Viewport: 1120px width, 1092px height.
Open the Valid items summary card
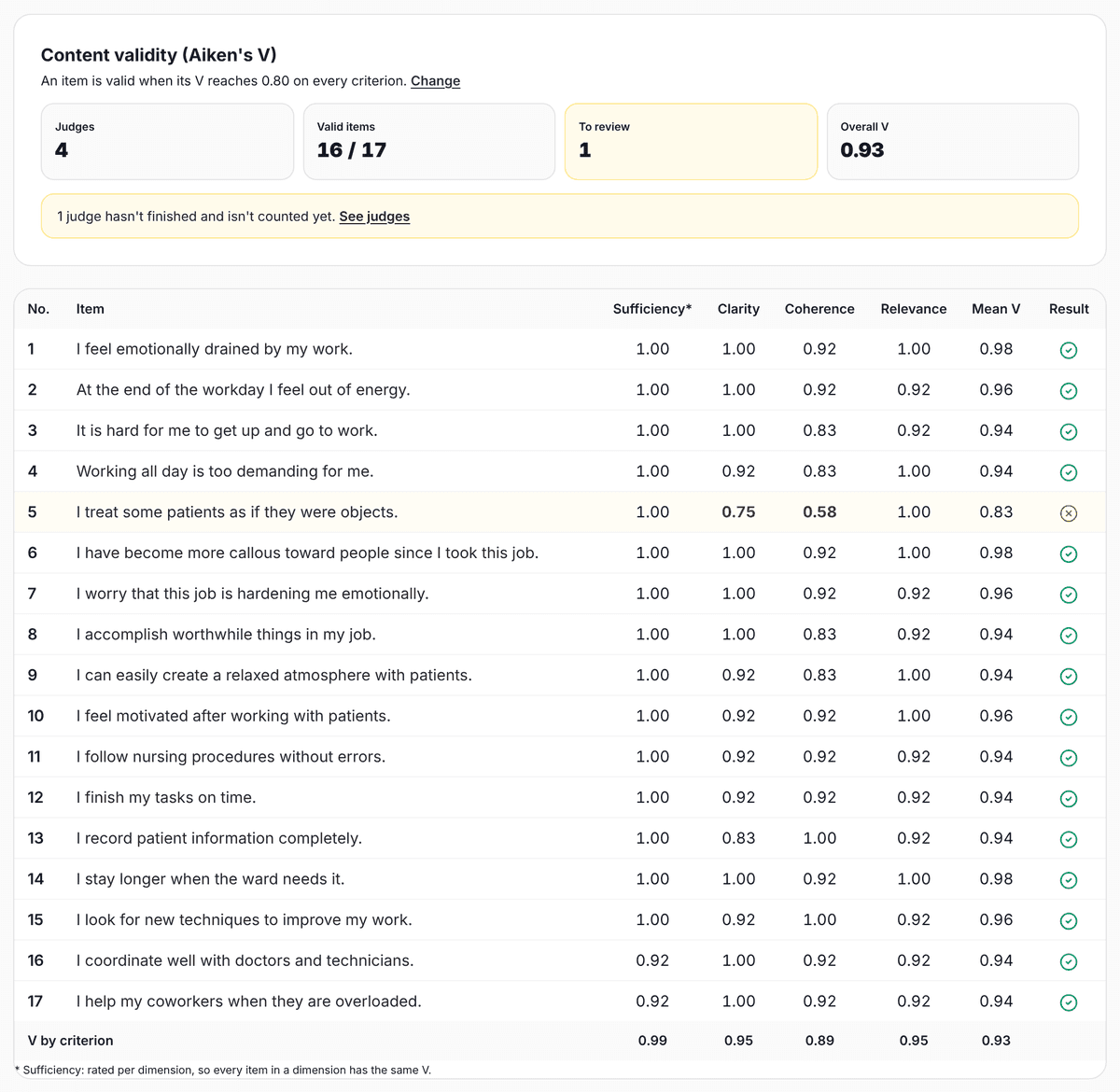pyautogui.click(x=429, y=141)
